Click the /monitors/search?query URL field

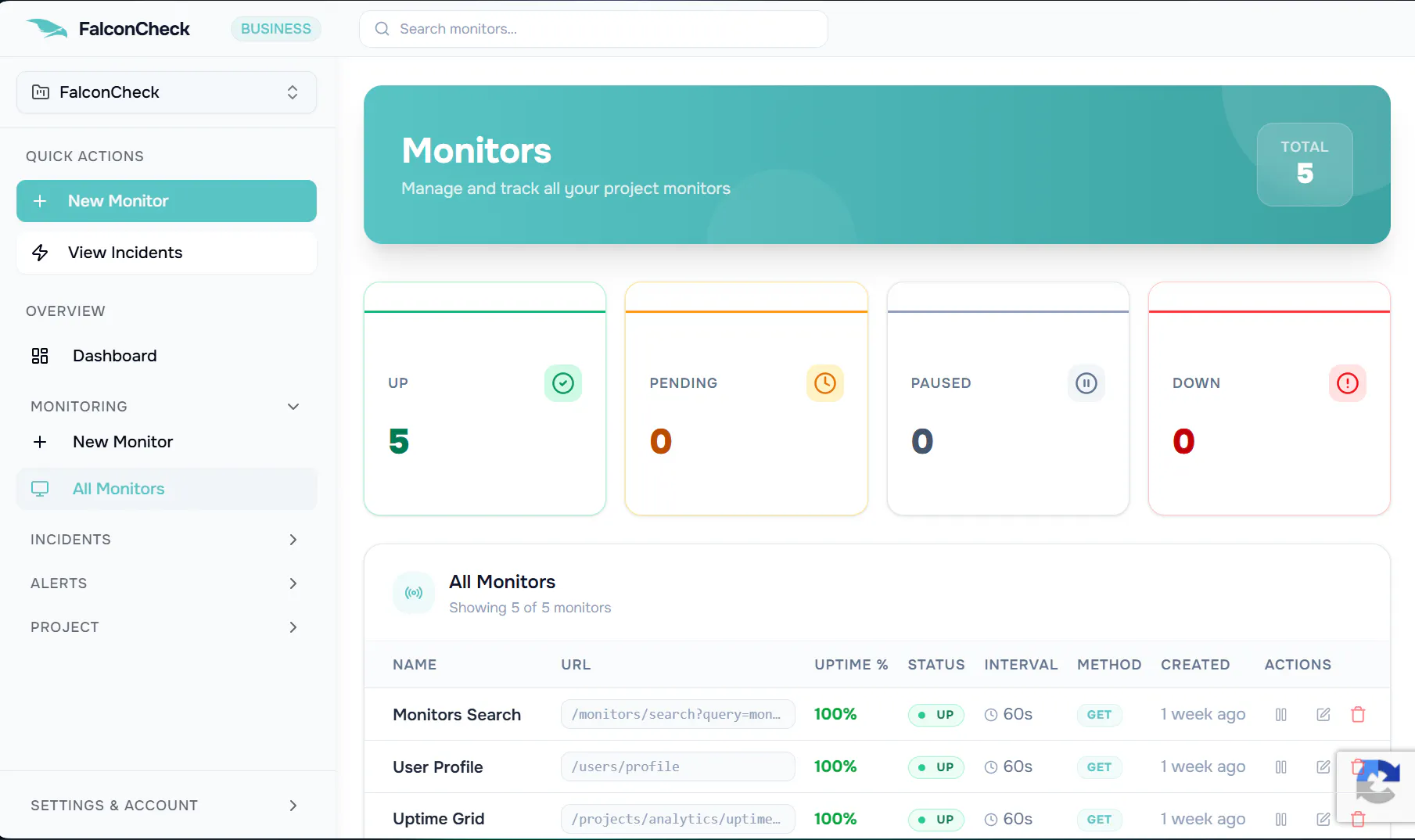click(x=678, y=714)
